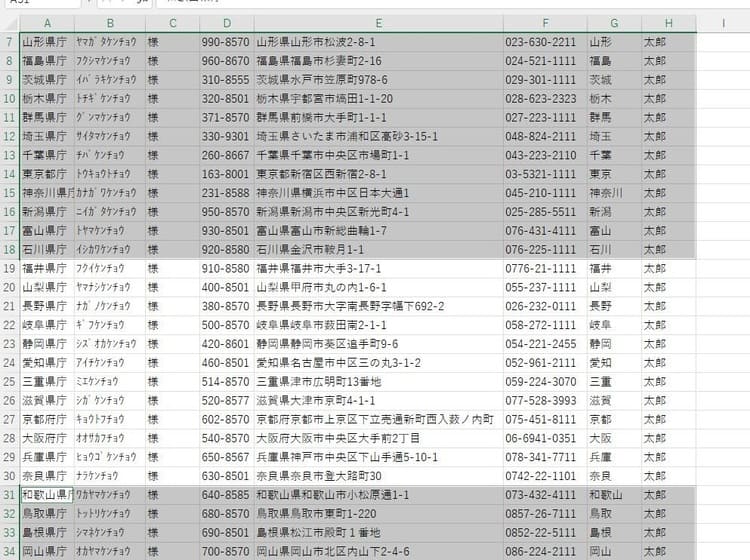
Task: Click phone number 0776-21-1111
Action: [x=545, y=269]
